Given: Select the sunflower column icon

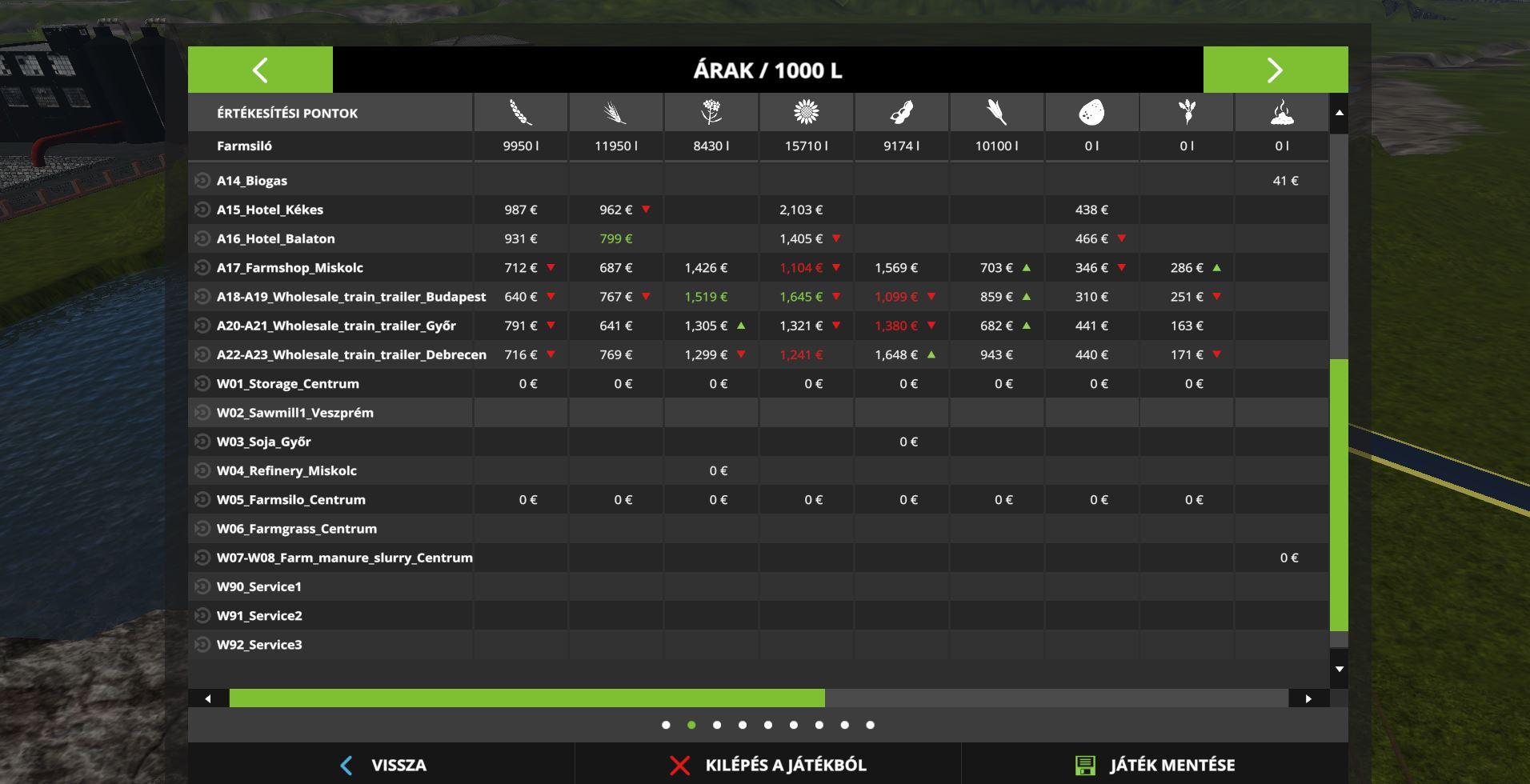Looking at the screenshot, I should (x=806, y=113).
